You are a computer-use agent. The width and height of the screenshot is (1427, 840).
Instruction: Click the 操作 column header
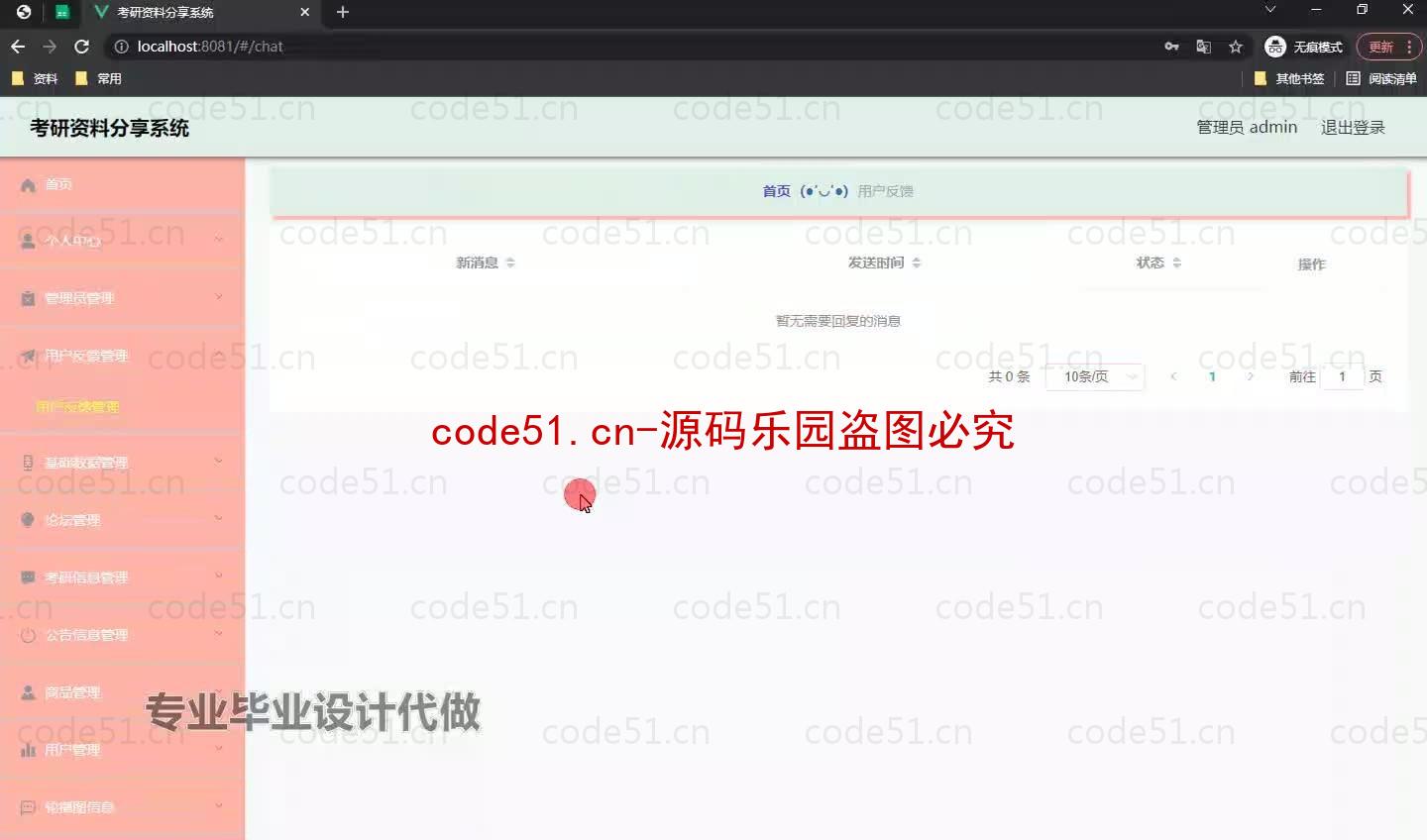pyautogui.click(x=1311, y=263)
